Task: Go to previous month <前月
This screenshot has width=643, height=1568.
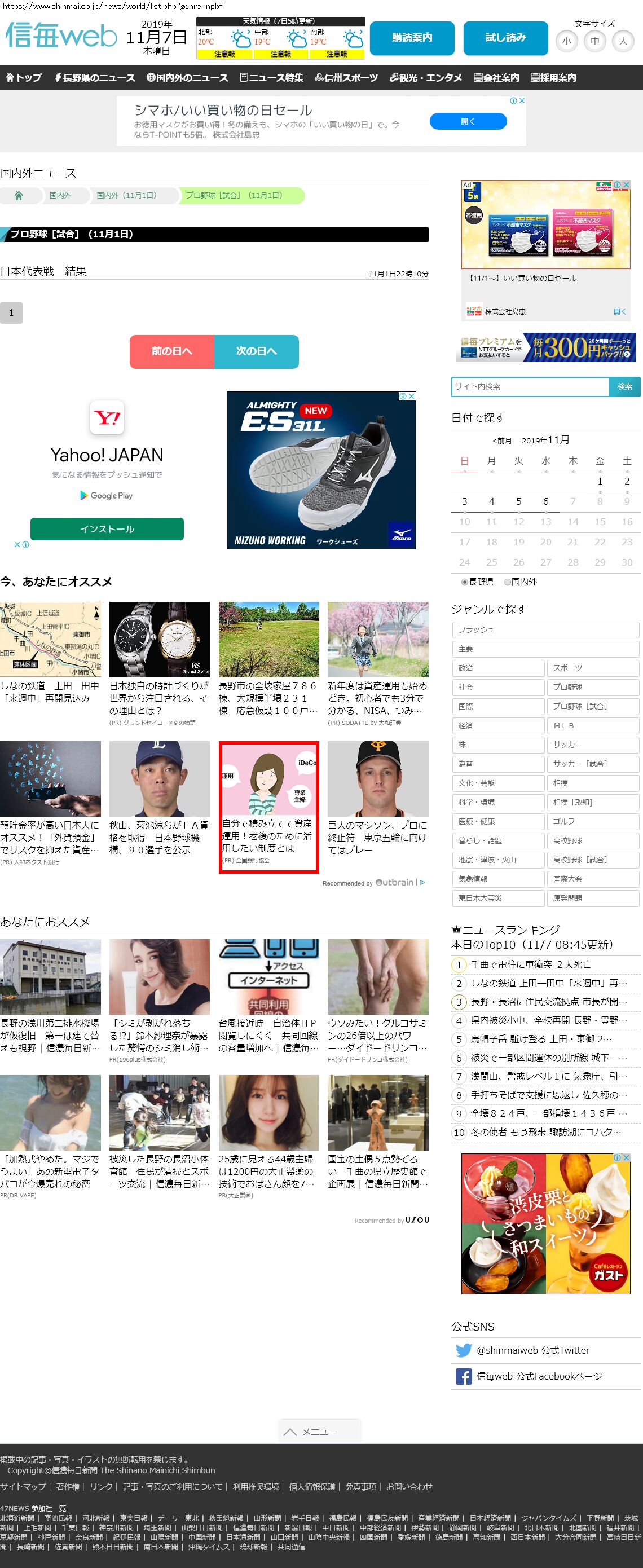Action: tap(502, 441)
